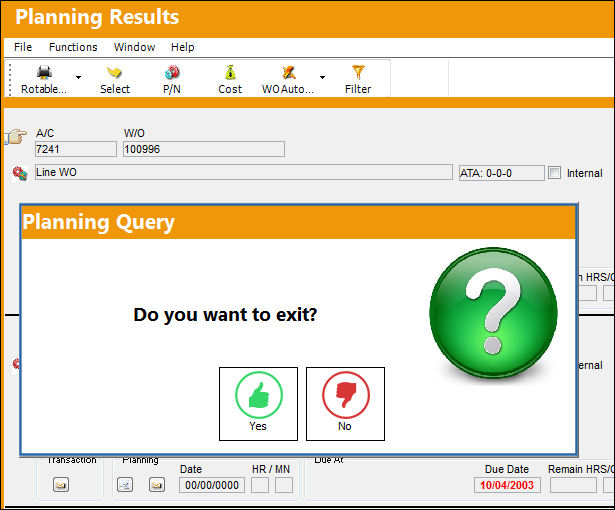The image size is (615, 510).
Task: Click the Planning Results title bar
Action: 308,18
